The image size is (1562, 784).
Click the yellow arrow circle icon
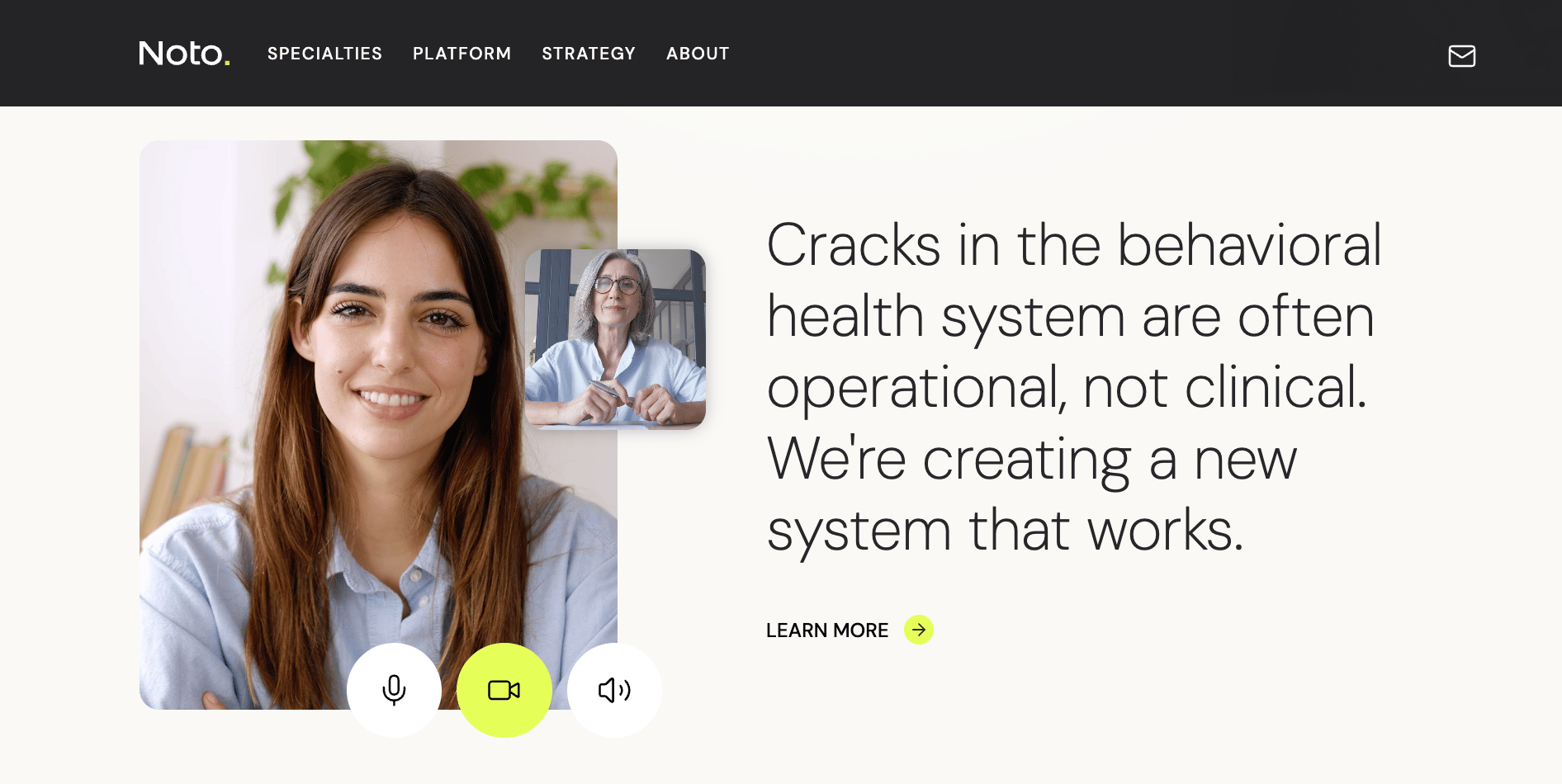tap(919, 630)
